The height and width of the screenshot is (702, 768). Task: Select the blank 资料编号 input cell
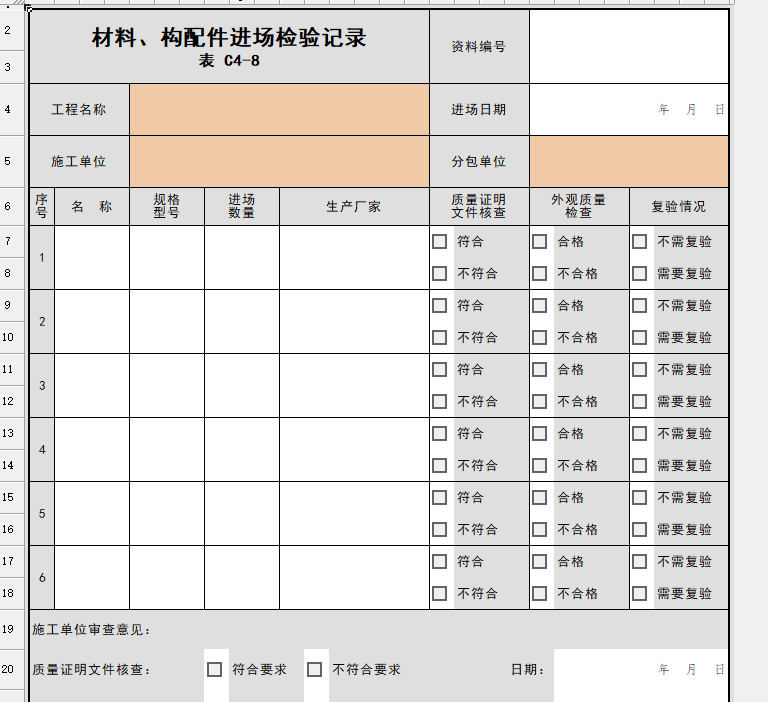click(629, 46)
